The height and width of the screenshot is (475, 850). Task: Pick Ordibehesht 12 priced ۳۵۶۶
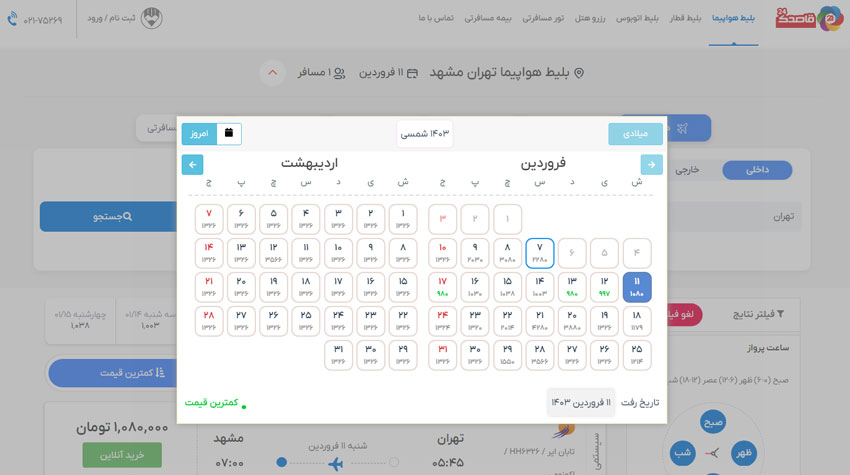[273, 253]
